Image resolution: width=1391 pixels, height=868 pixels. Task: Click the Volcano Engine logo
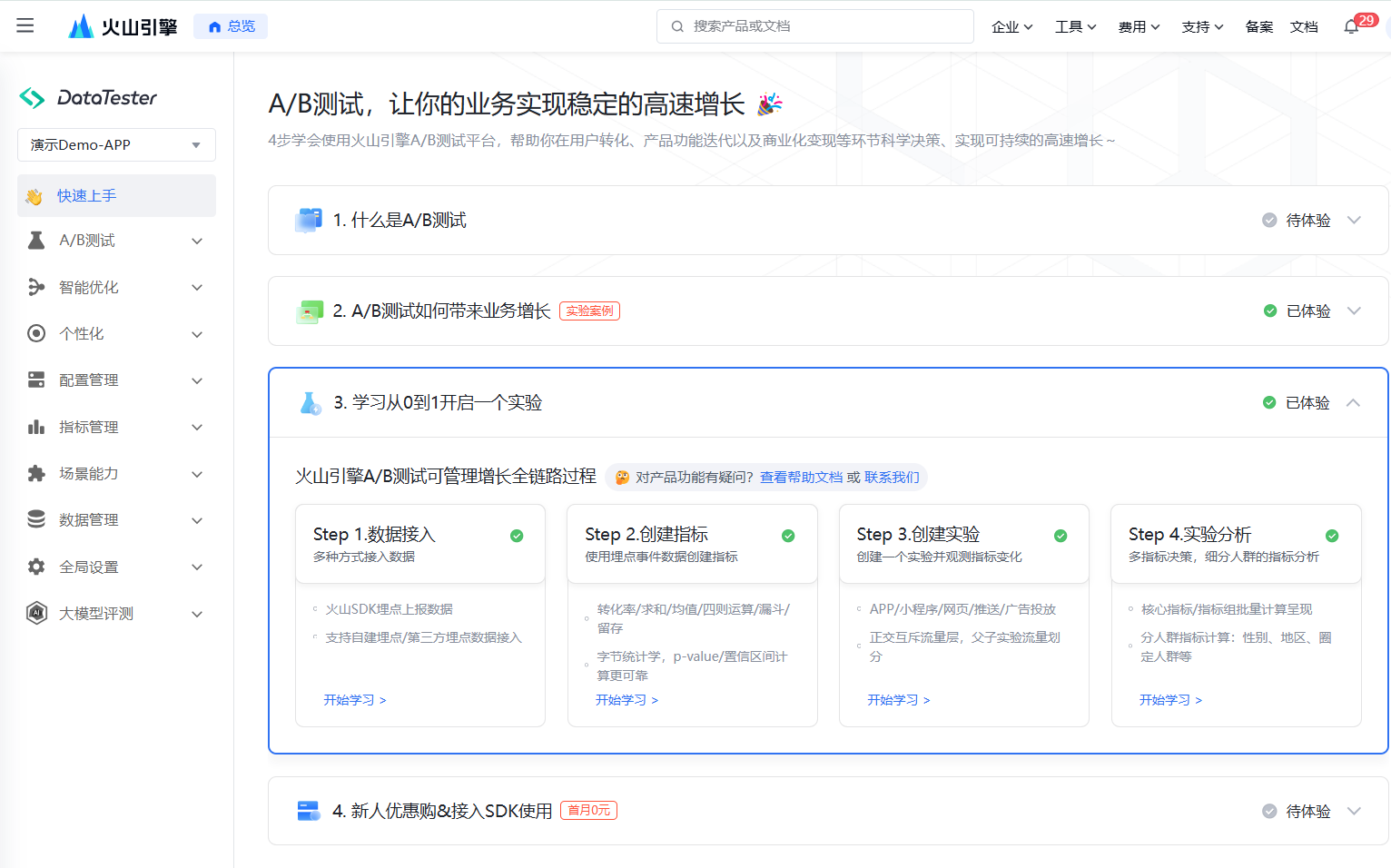pos(123,26)
